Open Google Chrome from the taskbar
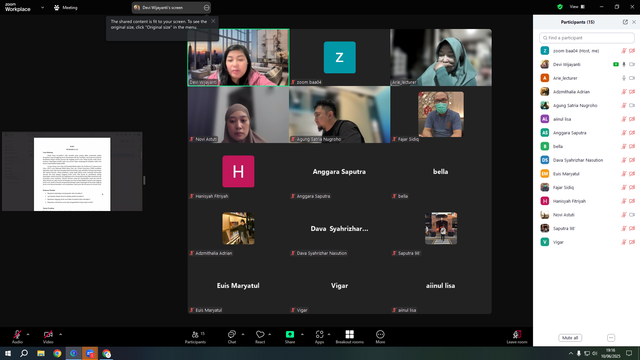640x360 pixels. click(57, 353)
